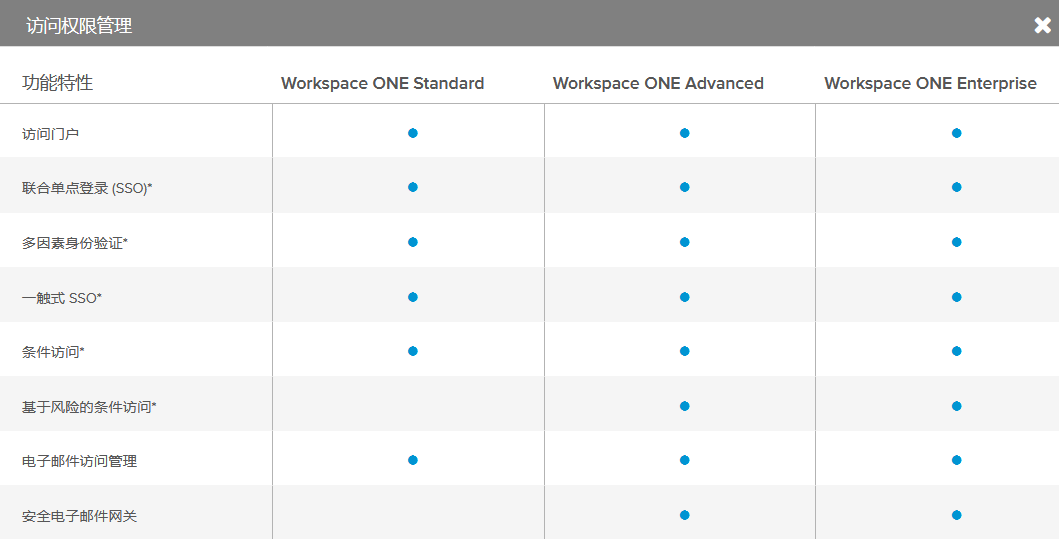1059x539 pixels.
Task: Click Standard dot for 访问门户
Action: [x=412, y=133]
